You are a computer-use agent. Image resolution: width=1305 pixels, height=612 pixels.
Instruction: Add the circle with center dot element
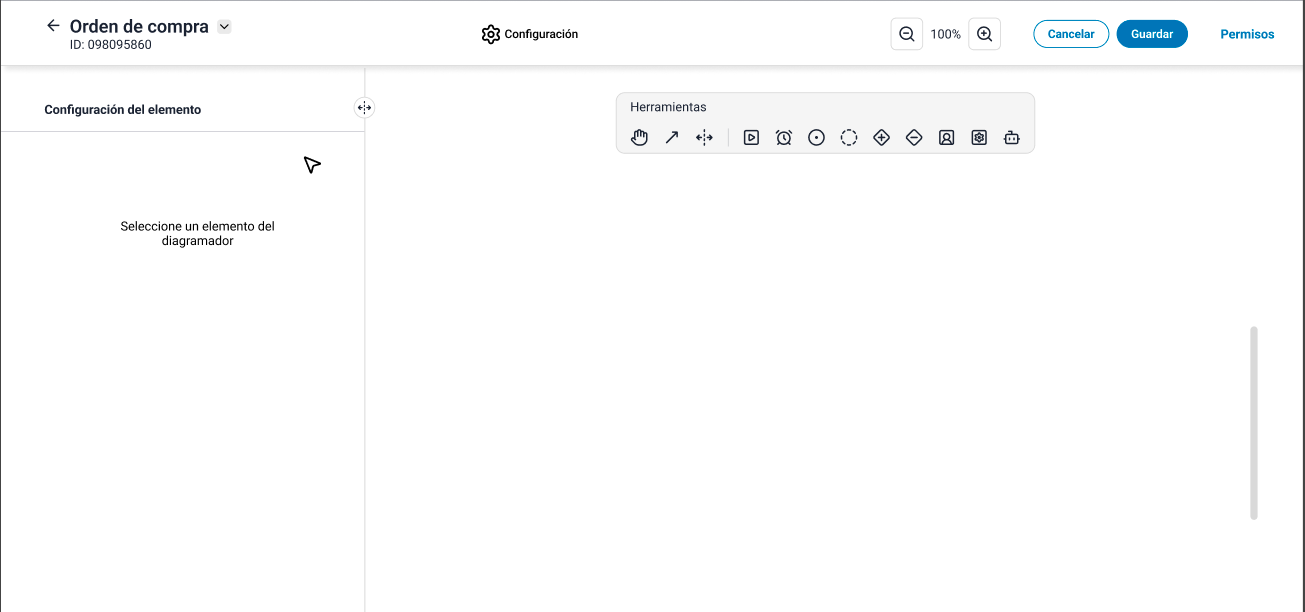pos(816,138)
